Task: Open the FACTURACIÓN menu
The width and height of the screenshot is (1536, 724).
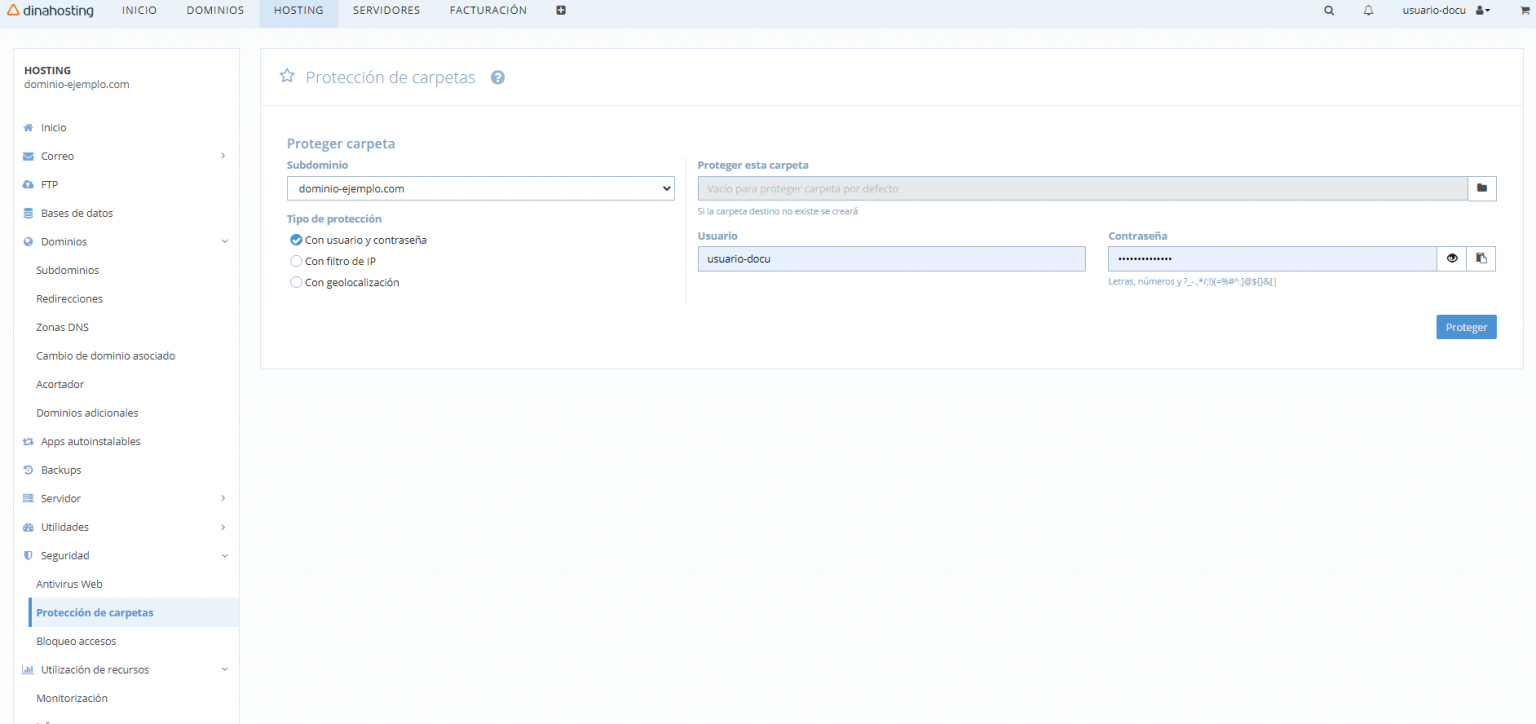Action: pyautogui.click(x=487, y=10)
